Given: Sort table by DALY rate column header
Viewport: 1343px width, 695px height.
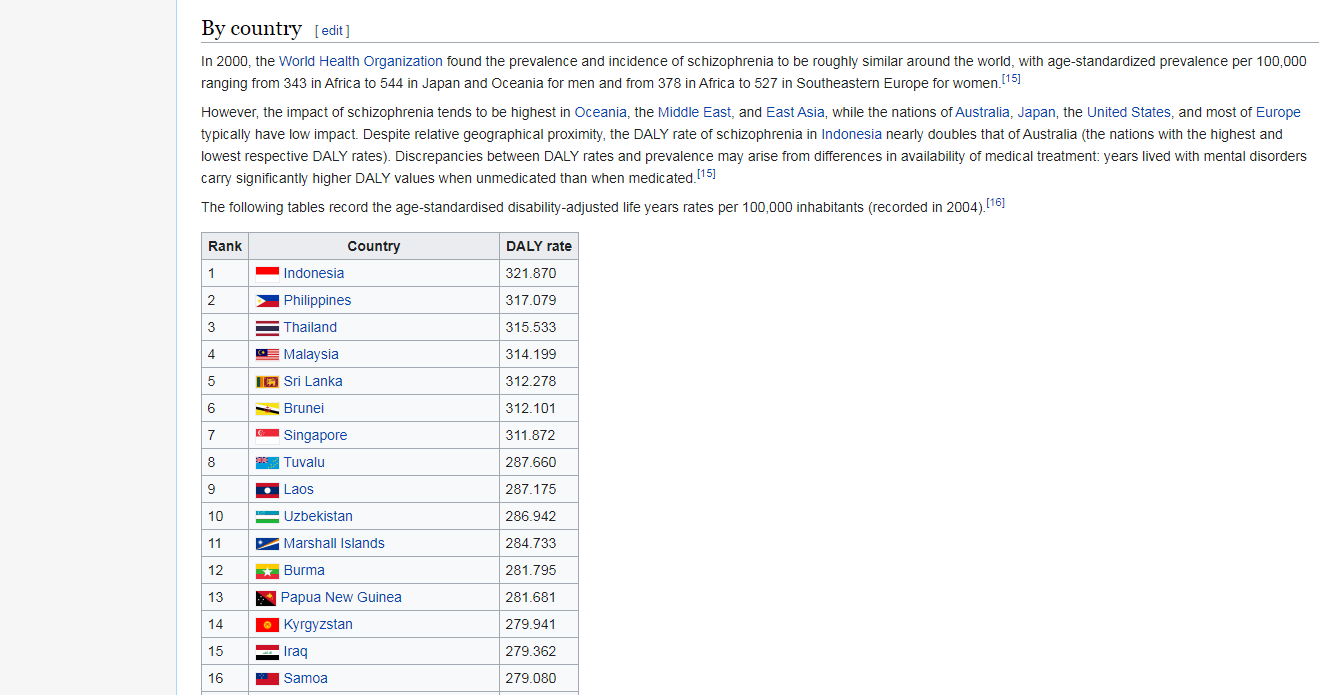Looking at the screenshot, I should 538,246.
